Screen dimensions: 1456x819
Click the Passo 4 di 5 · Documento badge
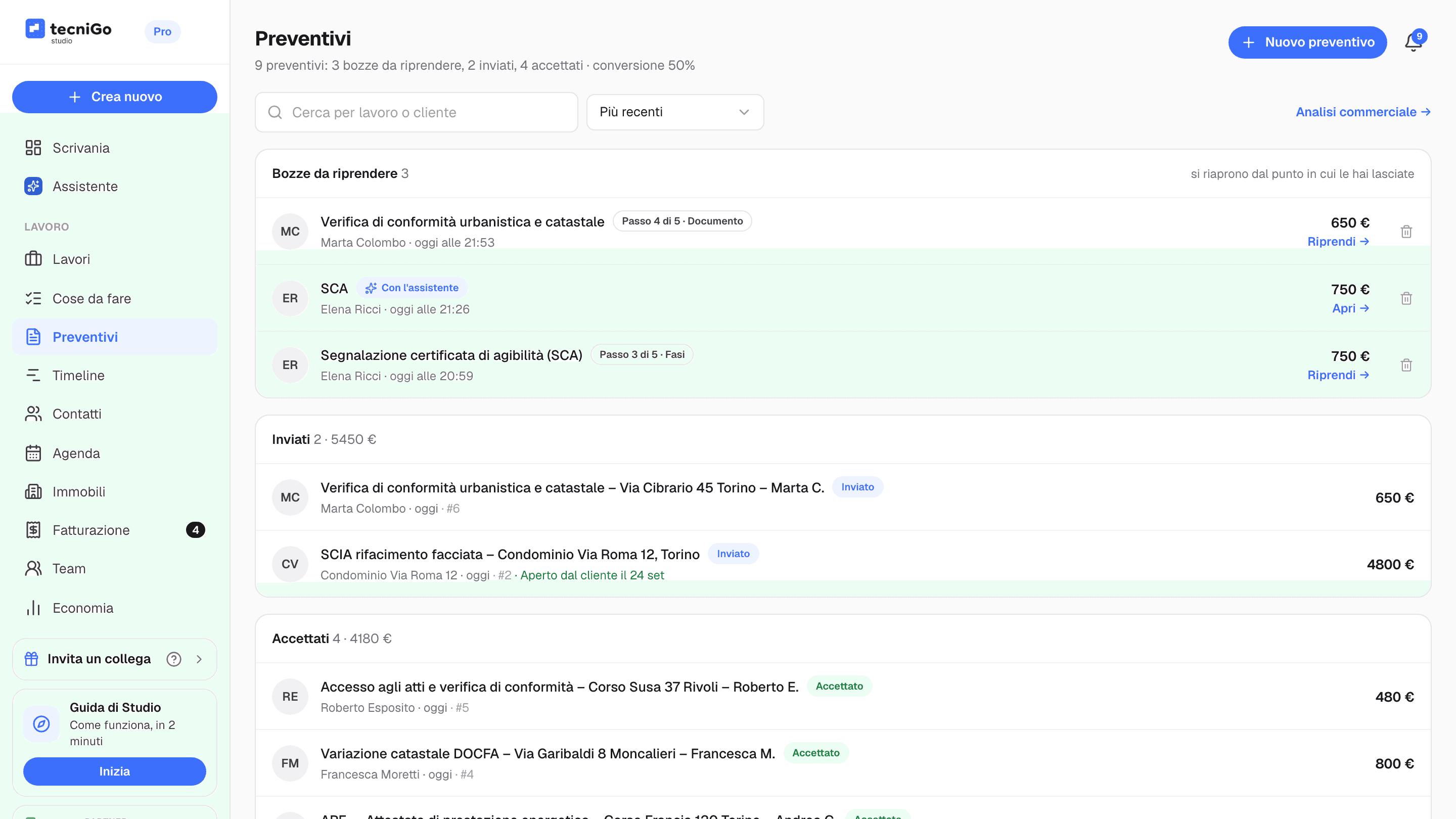[682, 221]
